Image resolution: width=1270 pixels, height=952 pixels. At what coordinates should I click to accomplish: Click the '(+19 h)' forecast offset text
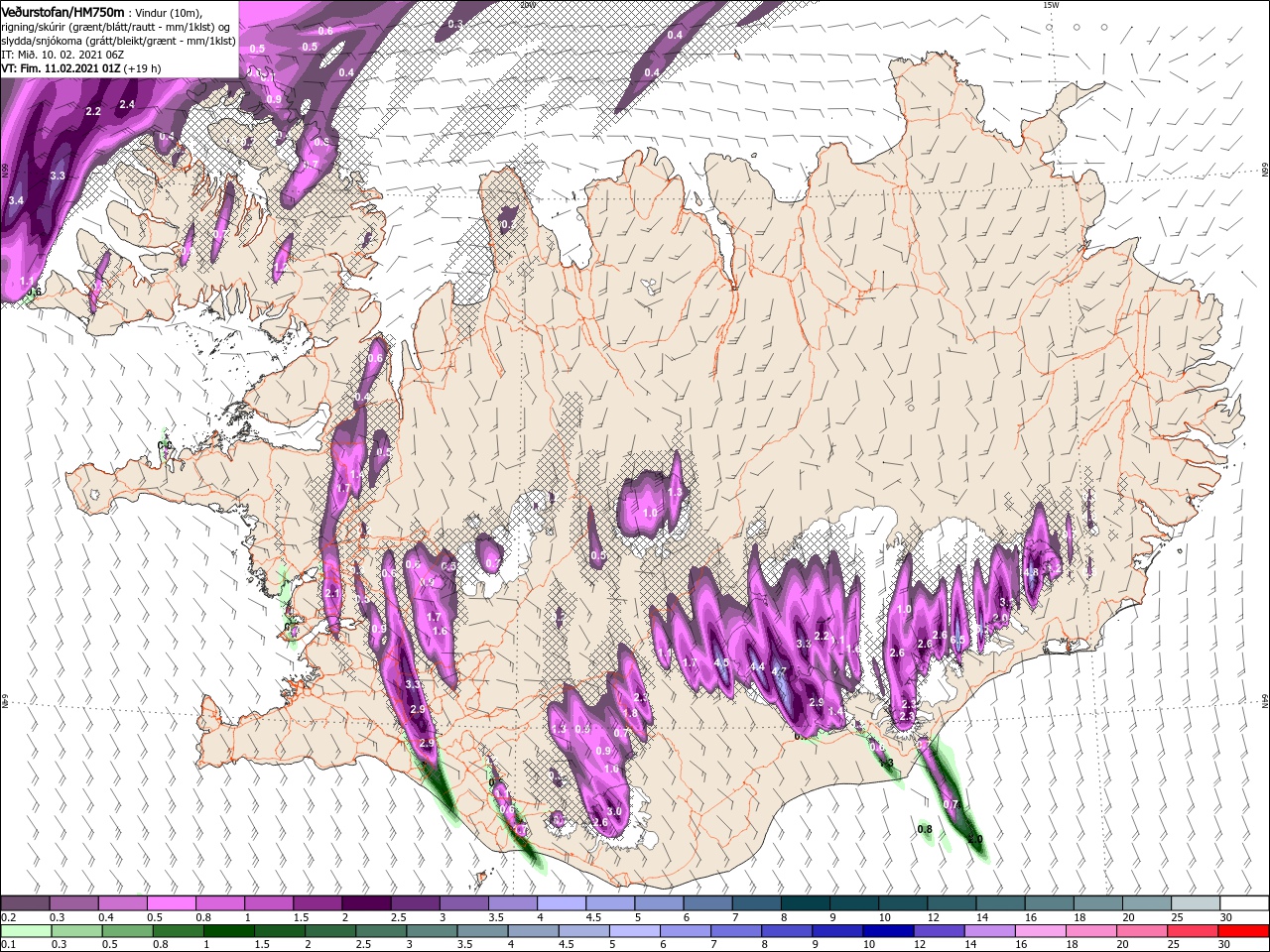coord(142,69)
